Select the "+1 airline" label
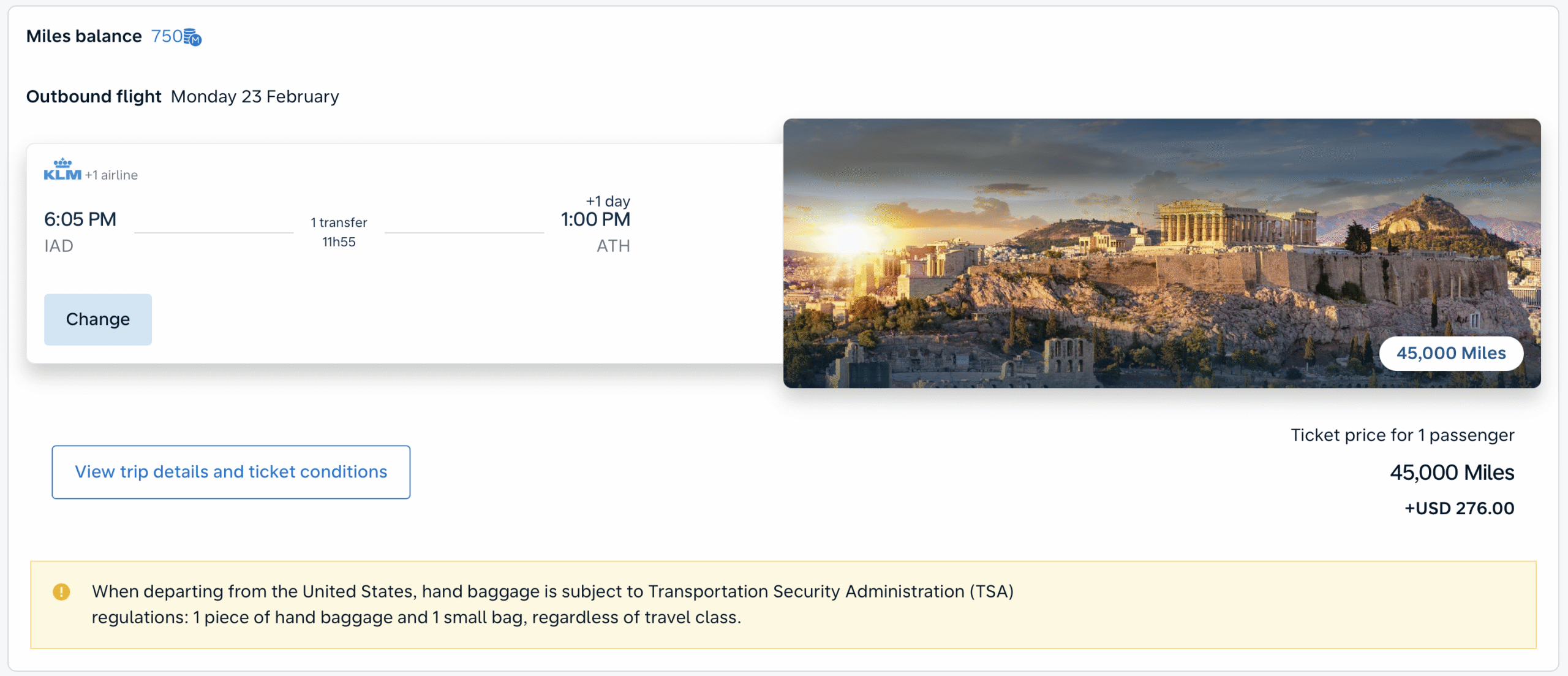The image size is (1568, 676). 111,175
